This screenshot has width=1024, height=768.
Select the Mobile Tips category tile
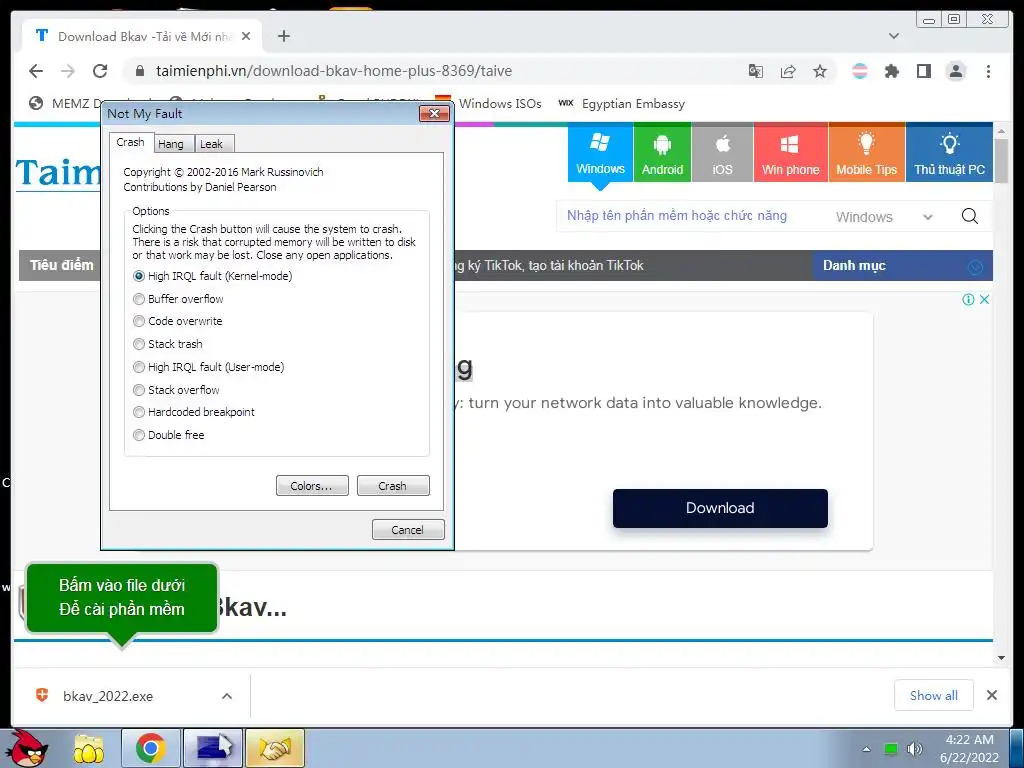(x=867, y=153)
